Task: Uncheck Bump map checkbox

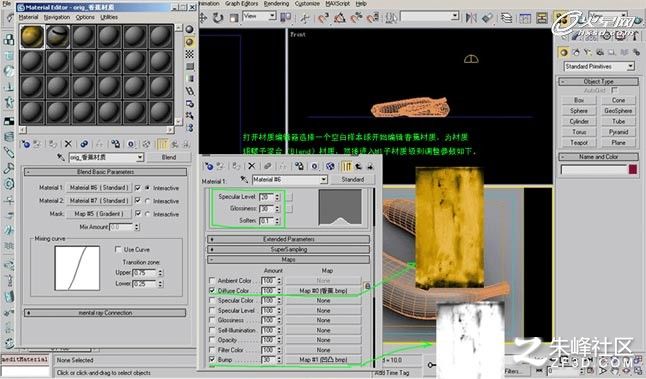Action: point(212,360)
